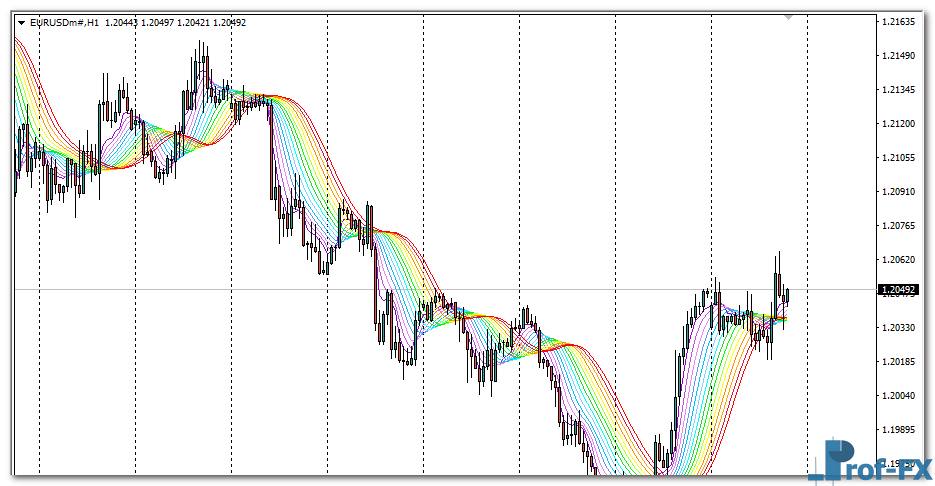Select the 1.20330 price axis value
Screen dimensions: 935x486
pyautogui.click(x=901, y=327)
